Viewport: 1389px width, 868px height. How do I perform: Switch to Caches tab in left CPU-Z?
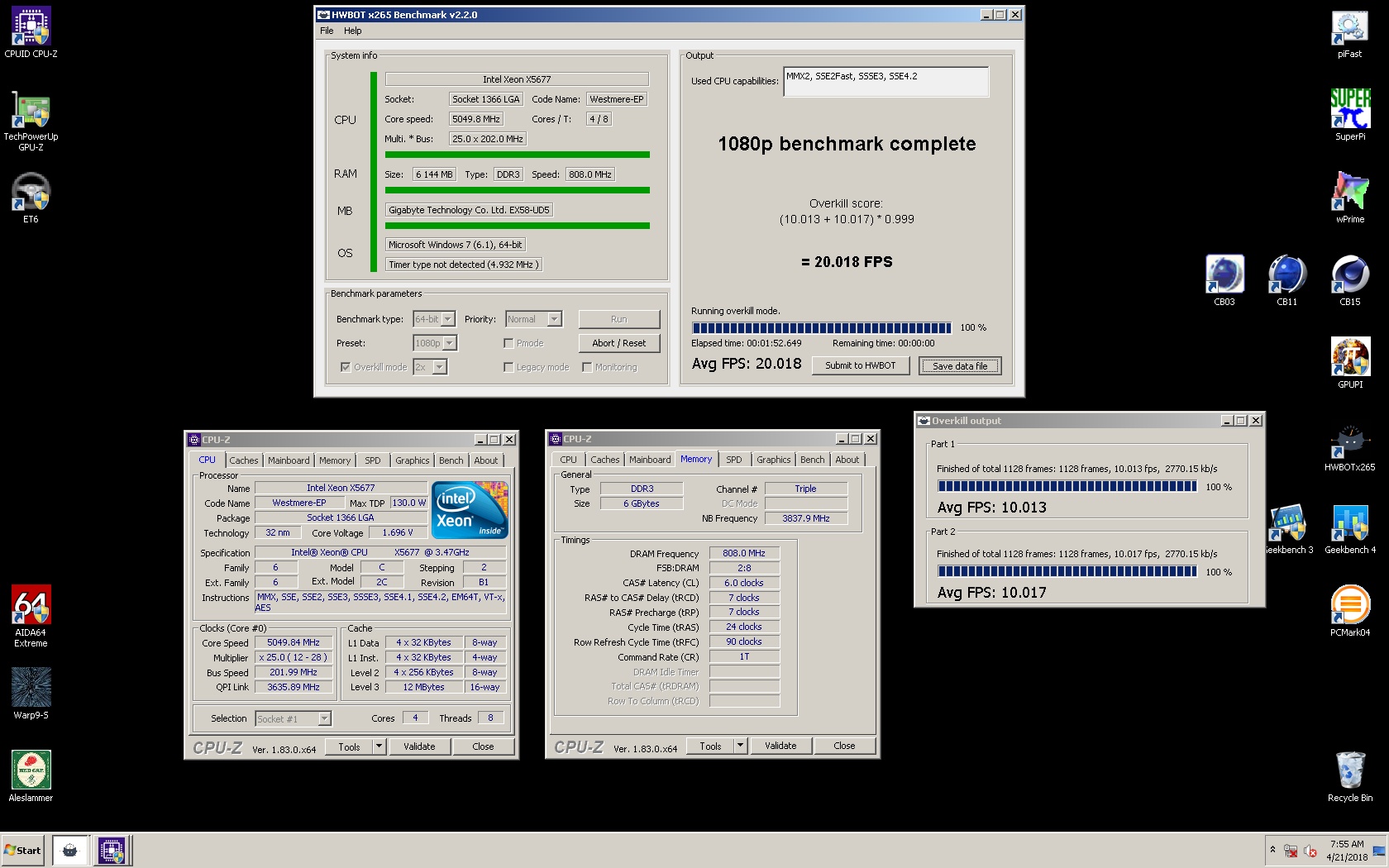click(244, 460)
